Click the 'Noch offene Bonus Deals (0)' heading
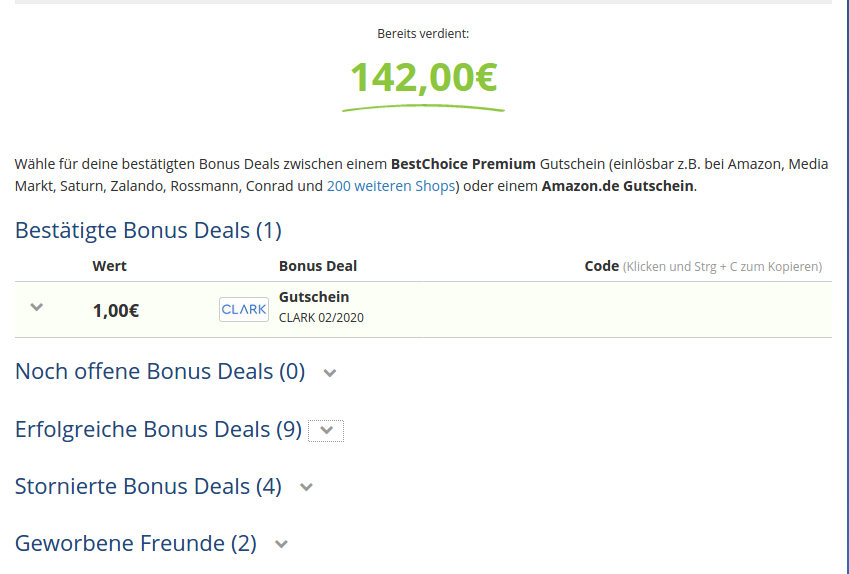 (160, 371)
